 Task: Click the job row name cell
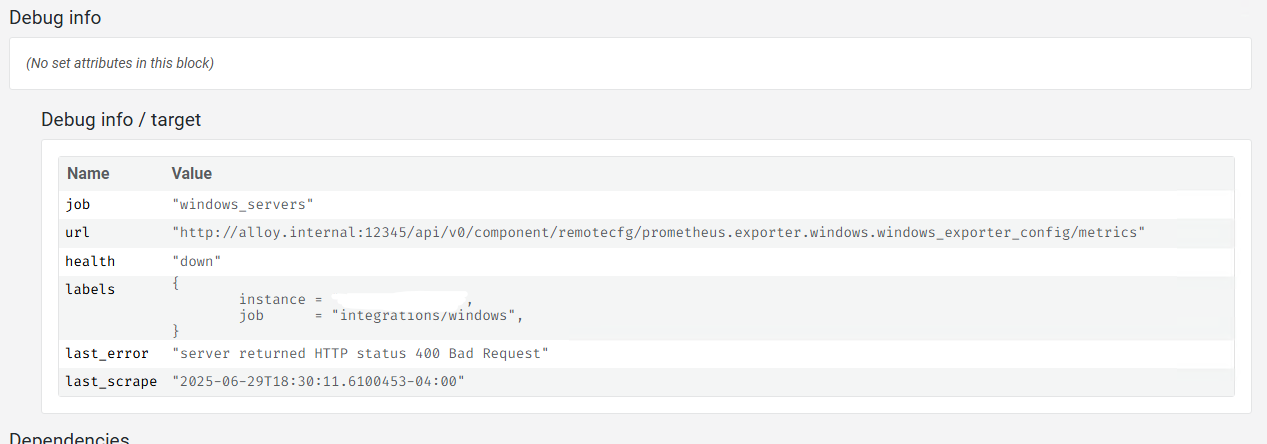tap(78, 205)
